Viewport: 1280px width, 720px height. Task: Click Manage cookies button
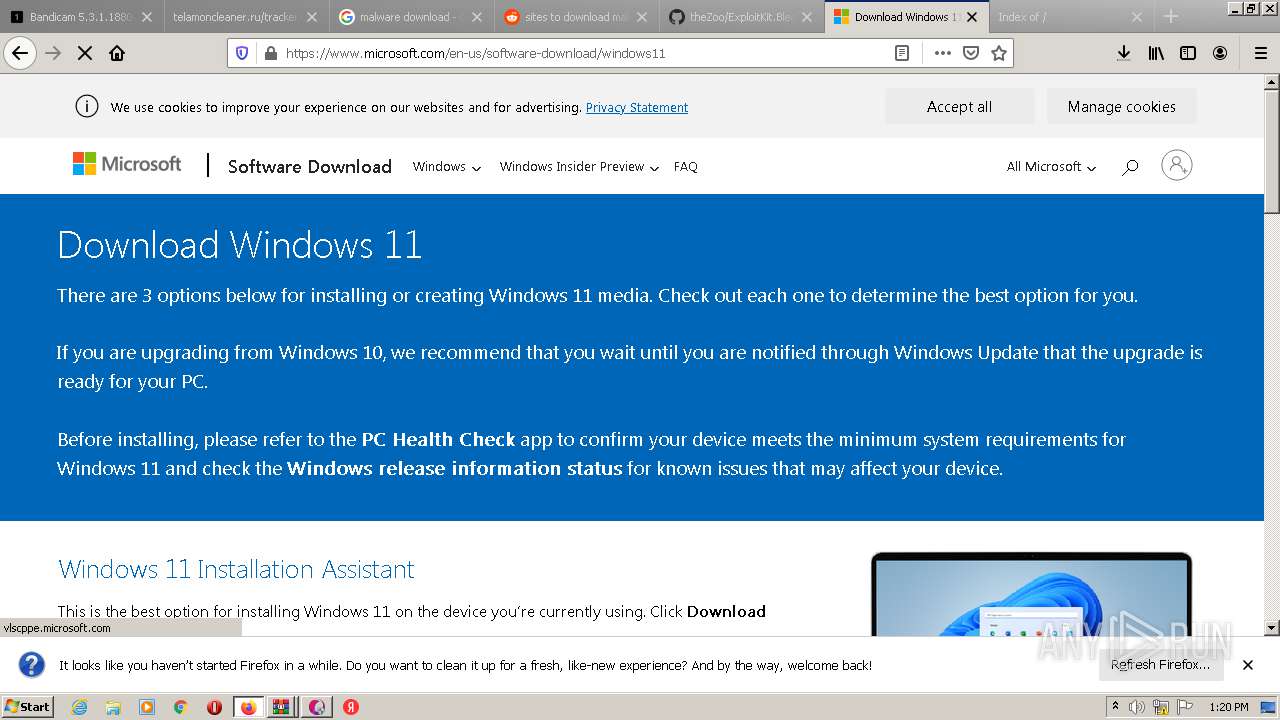click(1121, 107)
